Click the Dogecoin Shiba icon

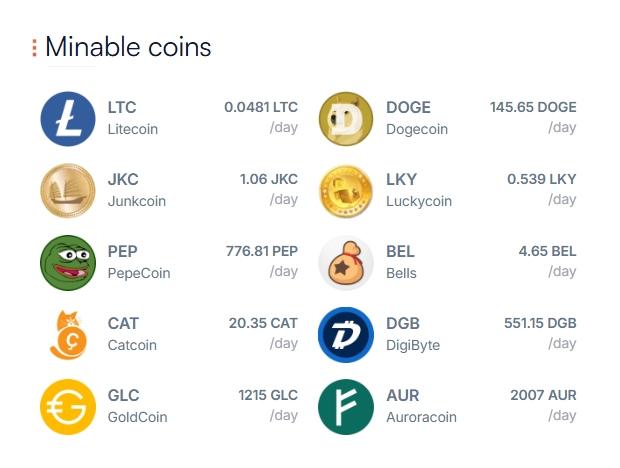pos(345,119)
